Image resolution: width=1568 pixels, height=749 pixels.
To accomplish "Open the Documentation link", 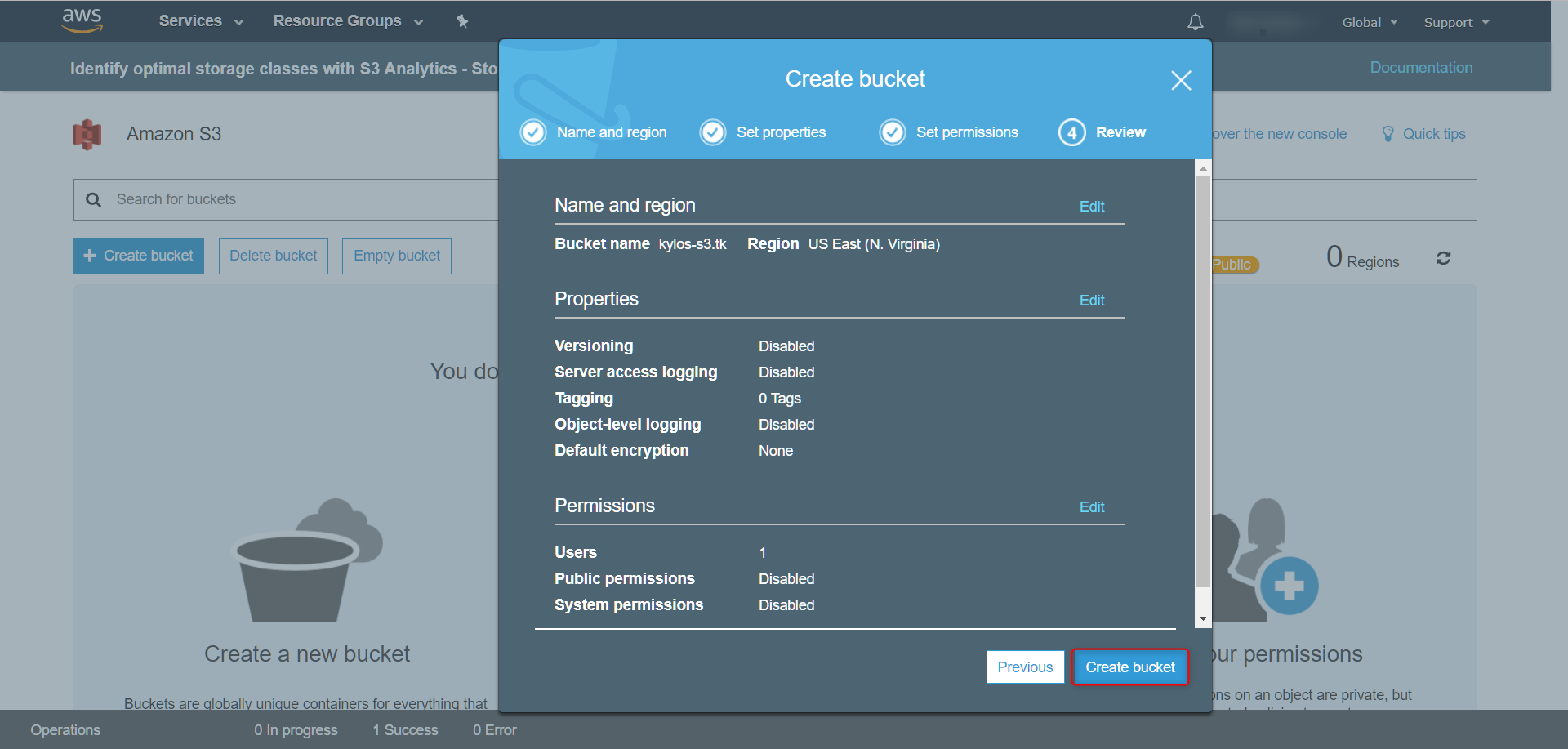I will [1421, 68].
